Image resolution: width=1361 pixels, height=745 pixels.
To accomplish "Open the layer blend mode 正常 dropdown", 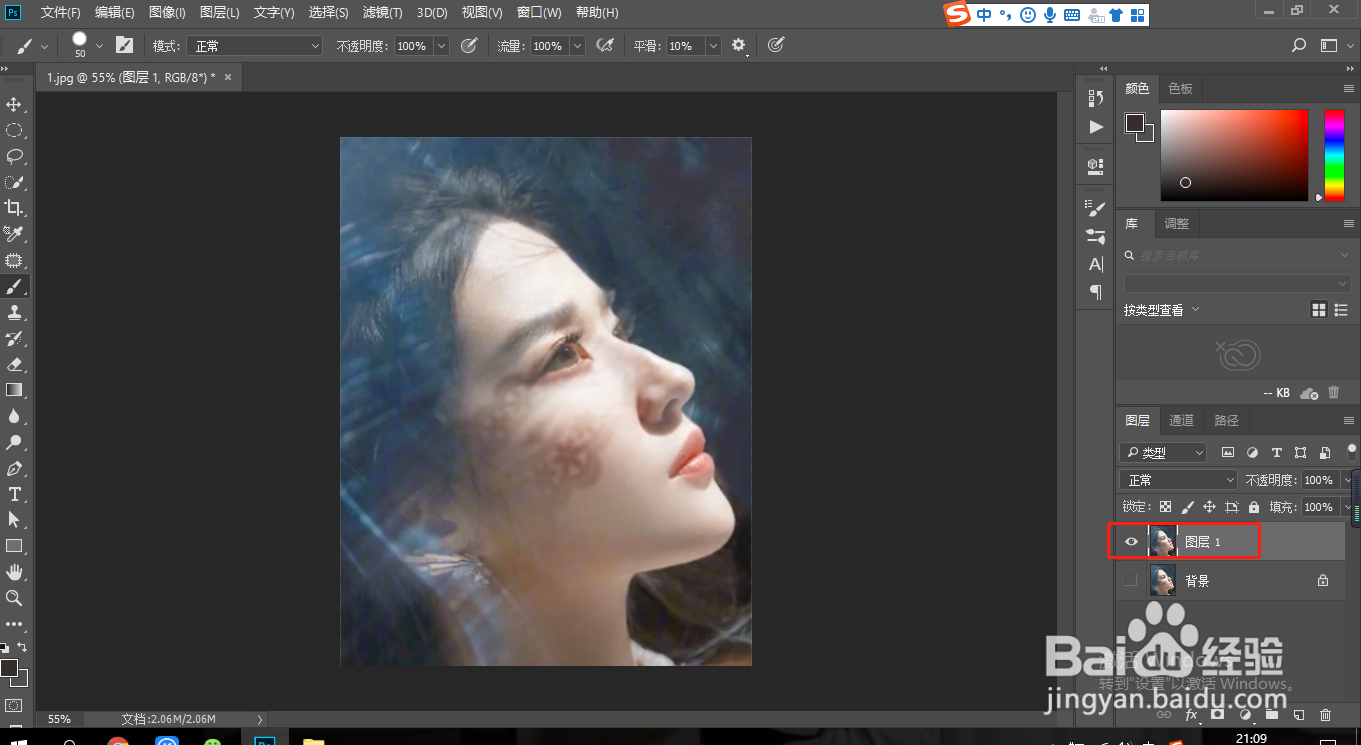I will [x=1178, y=480].
